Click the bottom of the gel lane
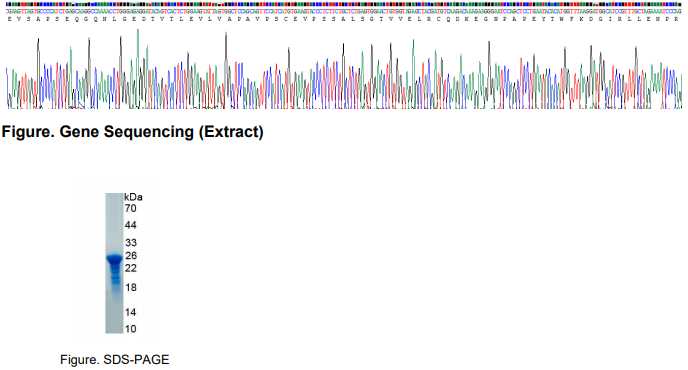 (115, 330)
